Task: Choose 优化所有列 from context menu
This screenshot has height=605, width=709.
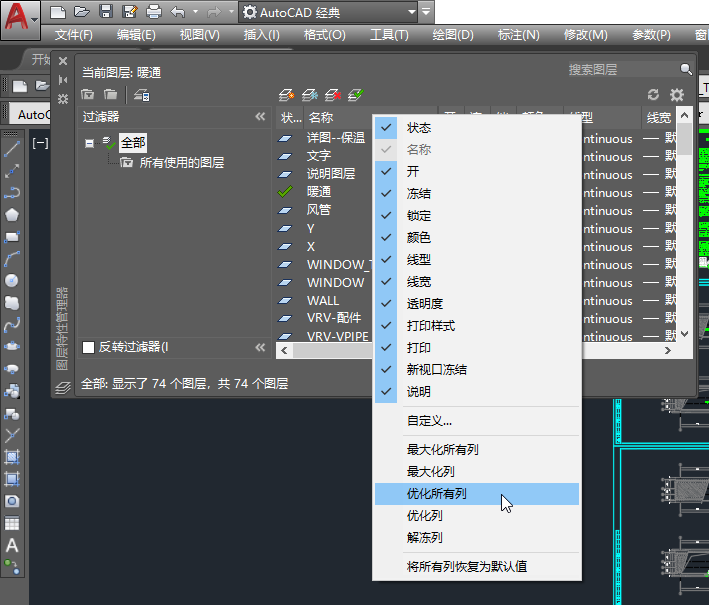Action: (477, 494)
